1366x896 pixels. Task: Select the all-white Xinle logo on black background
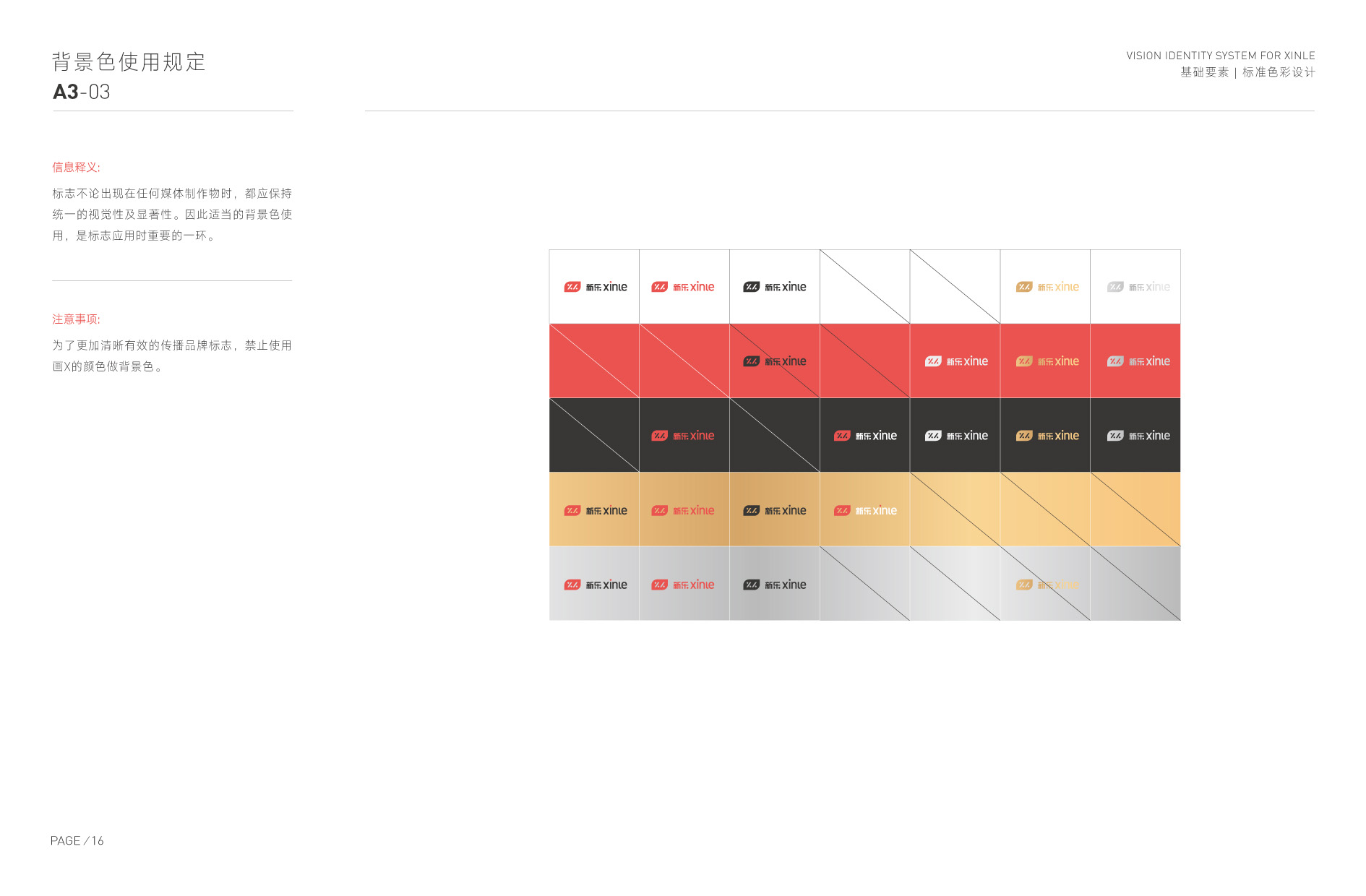957,436
